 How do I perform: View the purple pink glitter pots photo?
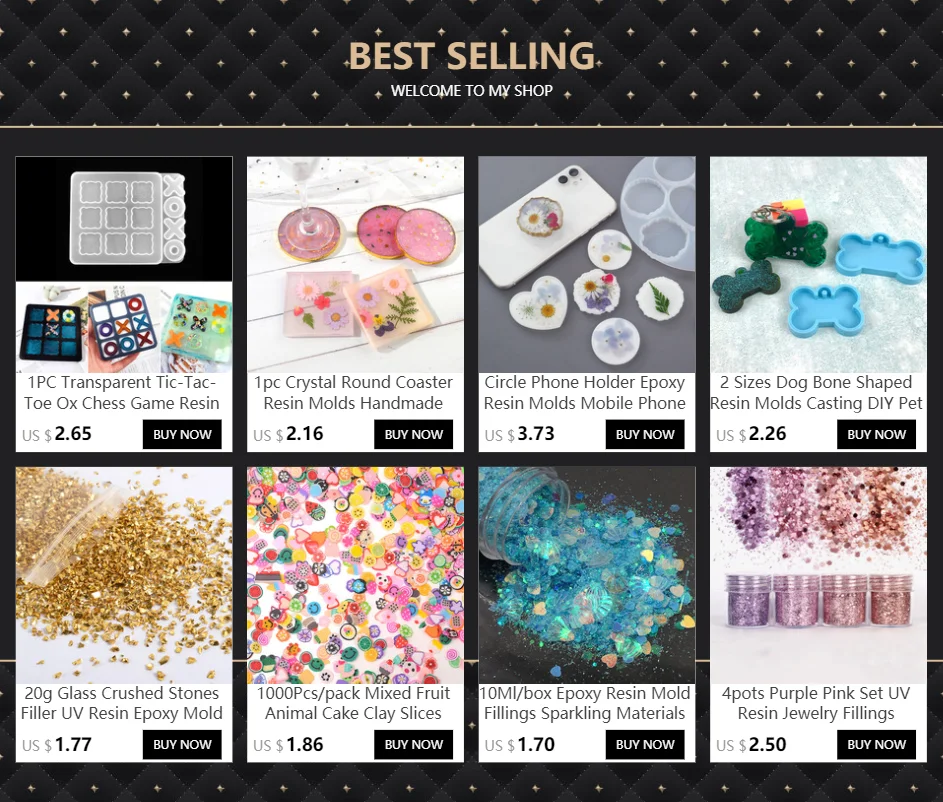819,575
